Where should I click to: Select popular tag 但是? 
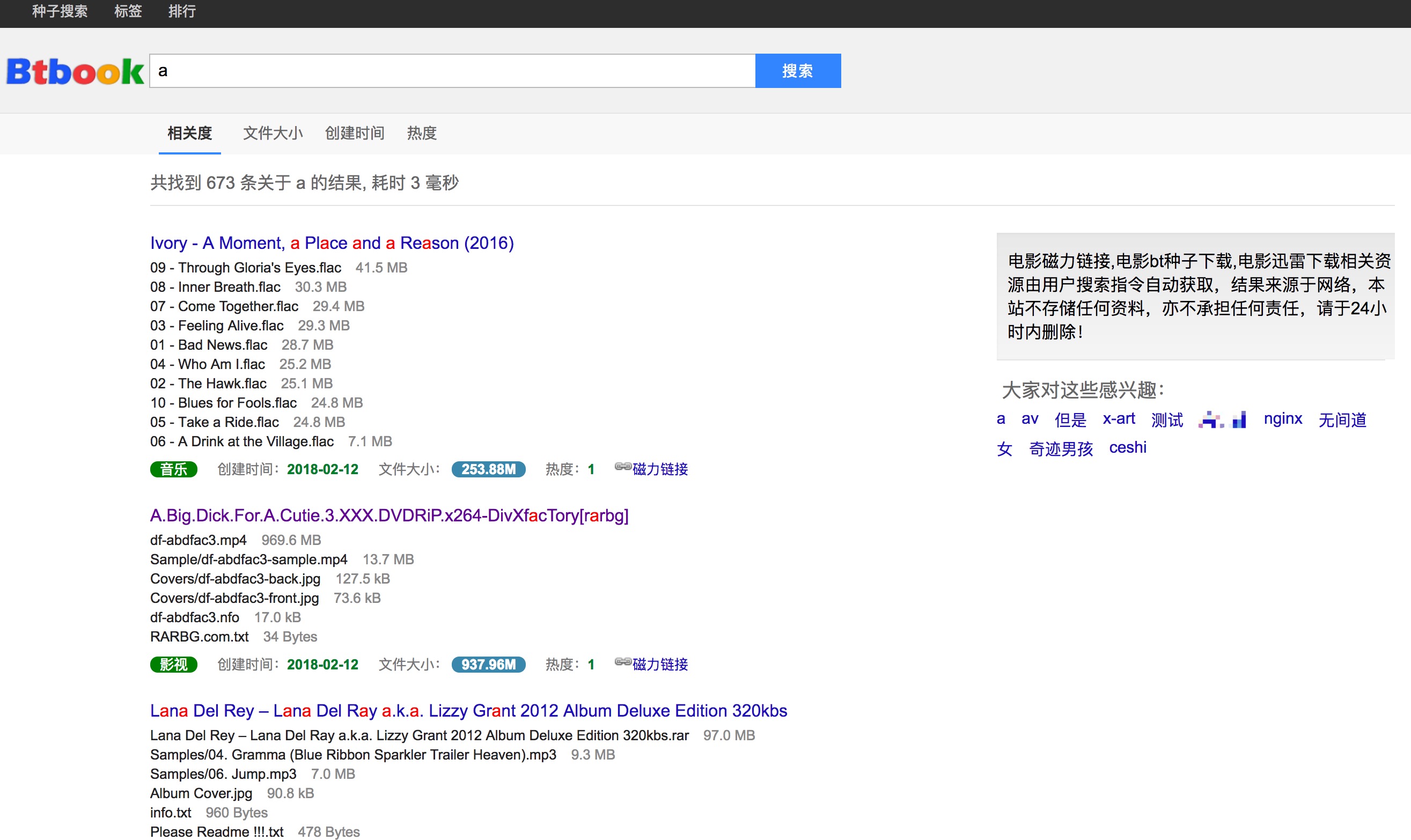(1070, 419)
